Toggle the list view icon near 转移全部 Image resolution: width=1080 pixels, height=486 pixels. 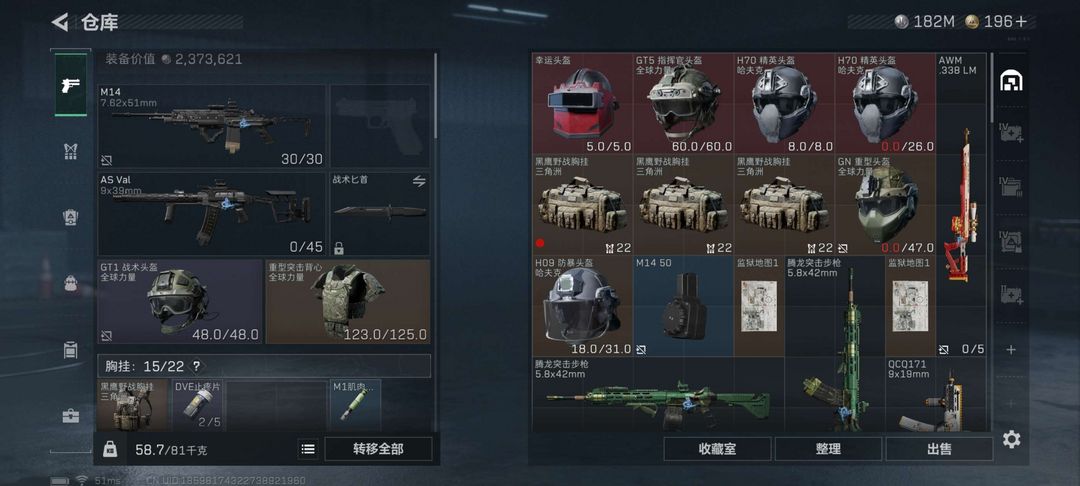coord(309,449)
